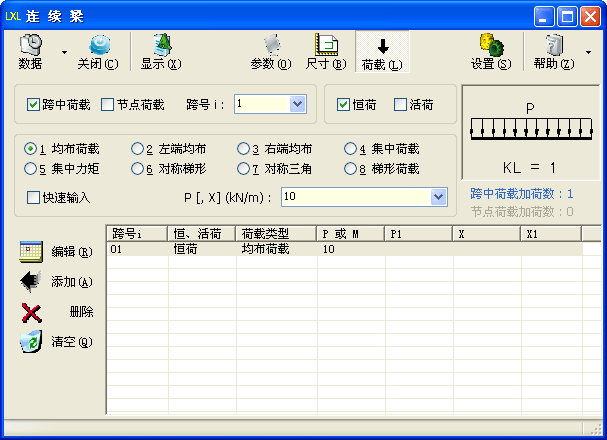This screenshot has height=440, width=607.
Task: Enable the 活荷 live load checkbox
Action: [x=400, y=104]
